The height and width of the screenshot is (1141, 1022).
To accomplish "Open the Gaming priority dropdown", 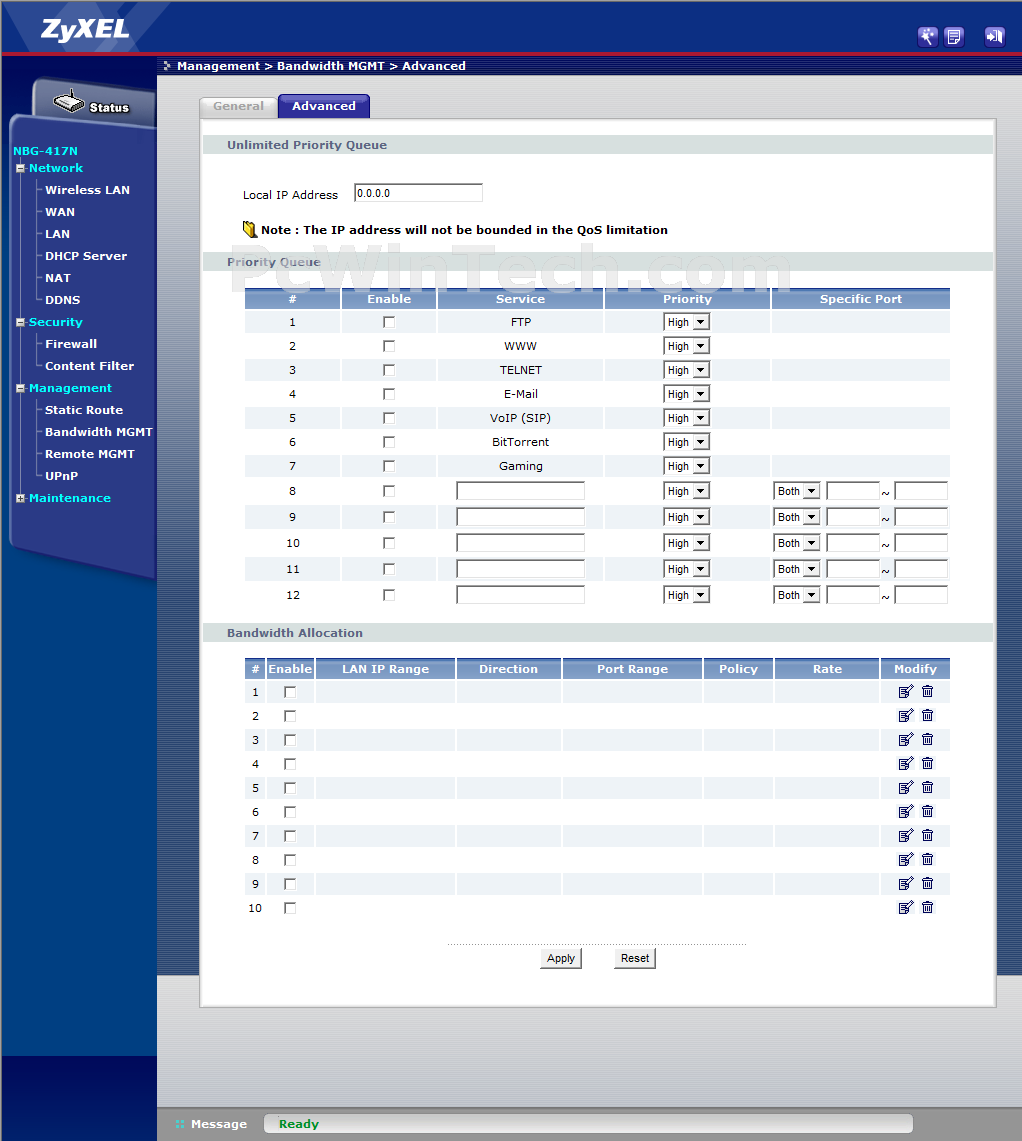I will (x=686, y=466).
